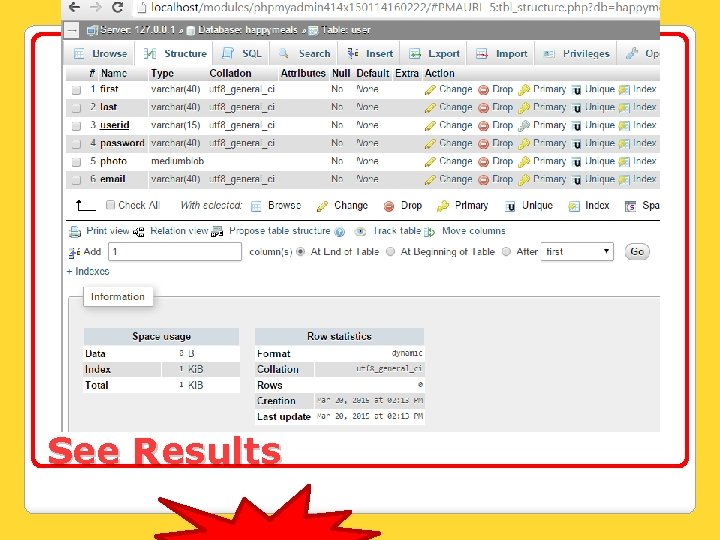
Task: Click the browser back arrow
Action: 74,7
